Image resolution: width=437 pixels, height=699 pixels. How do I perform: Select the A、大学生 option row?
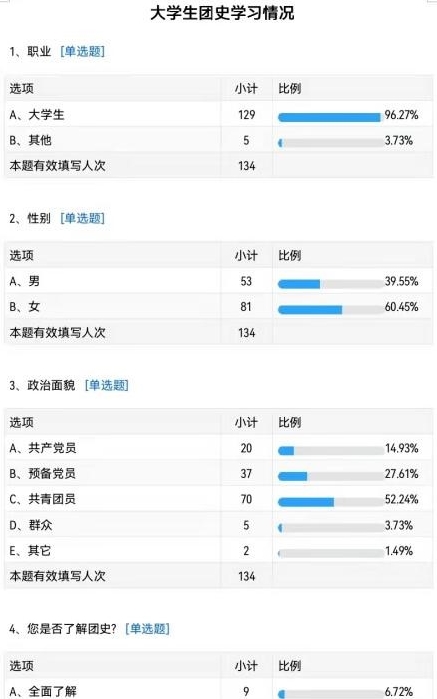point(218,115)
